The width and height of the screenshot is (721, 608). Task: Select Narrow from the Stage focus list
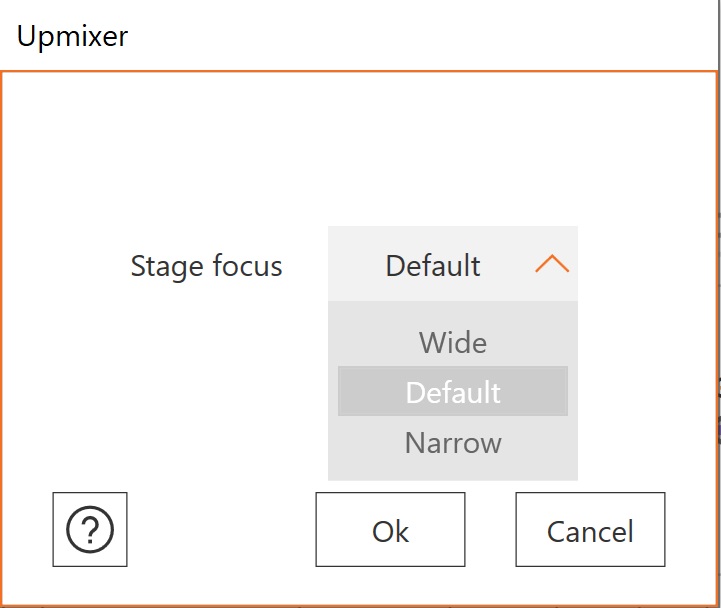pyautogui.click(x=453, y=442)
